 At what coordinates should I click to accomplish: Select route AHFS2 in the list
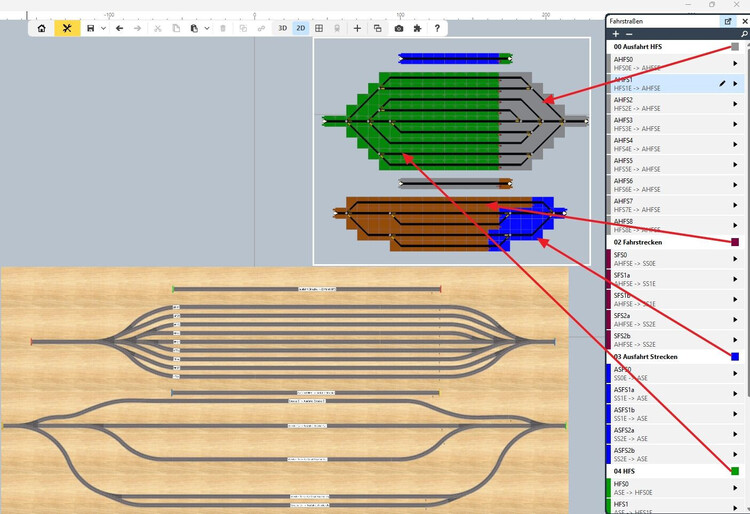[x=675, y=104]
